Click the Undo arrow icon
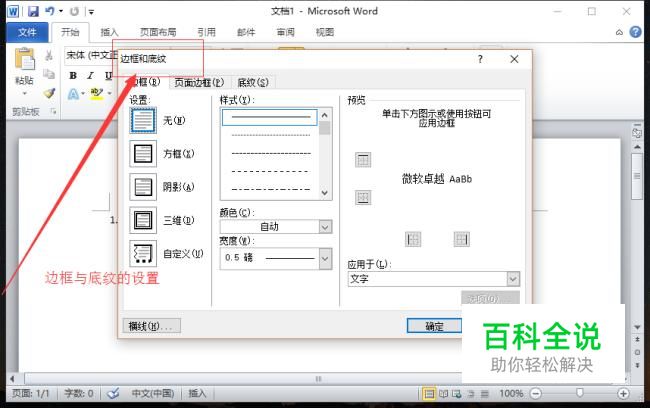 coord(49,11)
